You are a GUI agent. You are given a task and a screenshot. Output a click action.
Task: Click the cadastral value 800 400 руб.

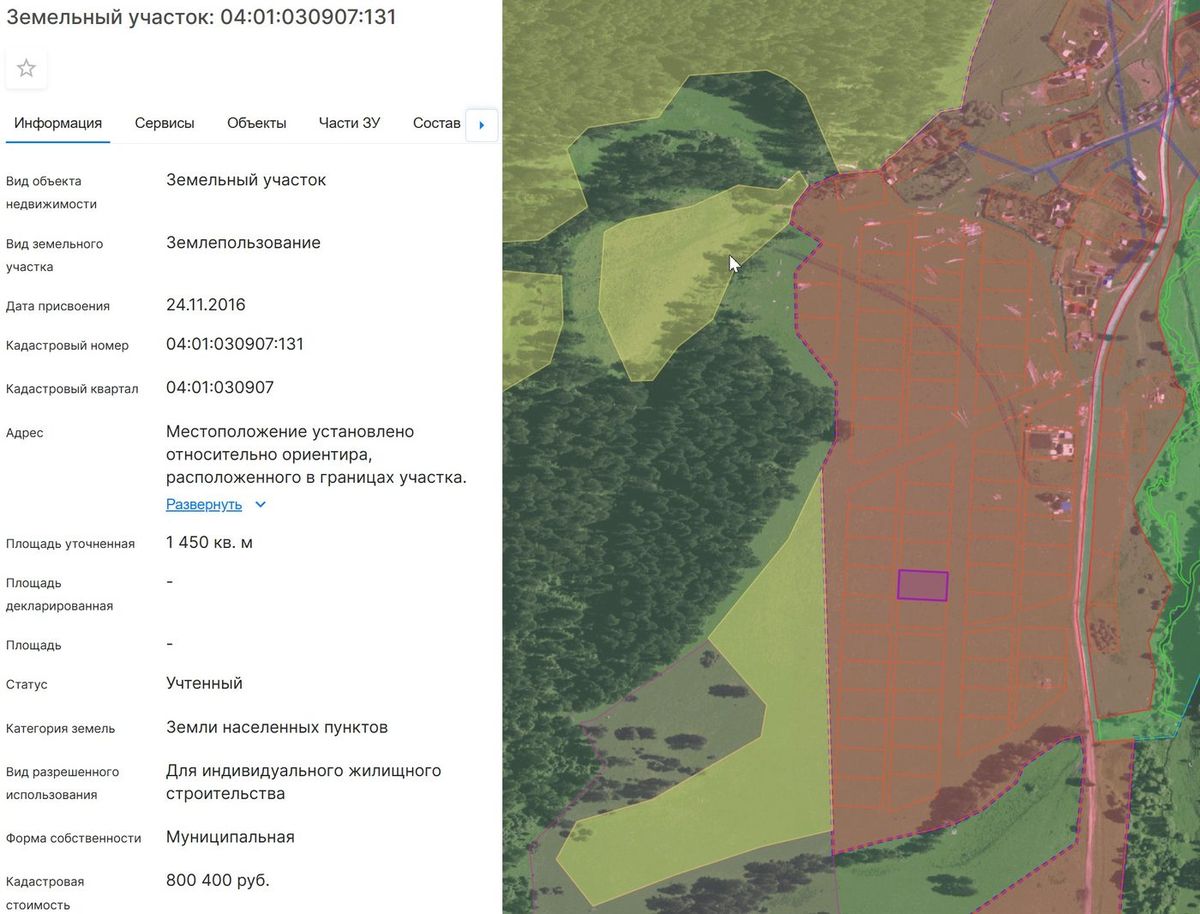[218, 881]
